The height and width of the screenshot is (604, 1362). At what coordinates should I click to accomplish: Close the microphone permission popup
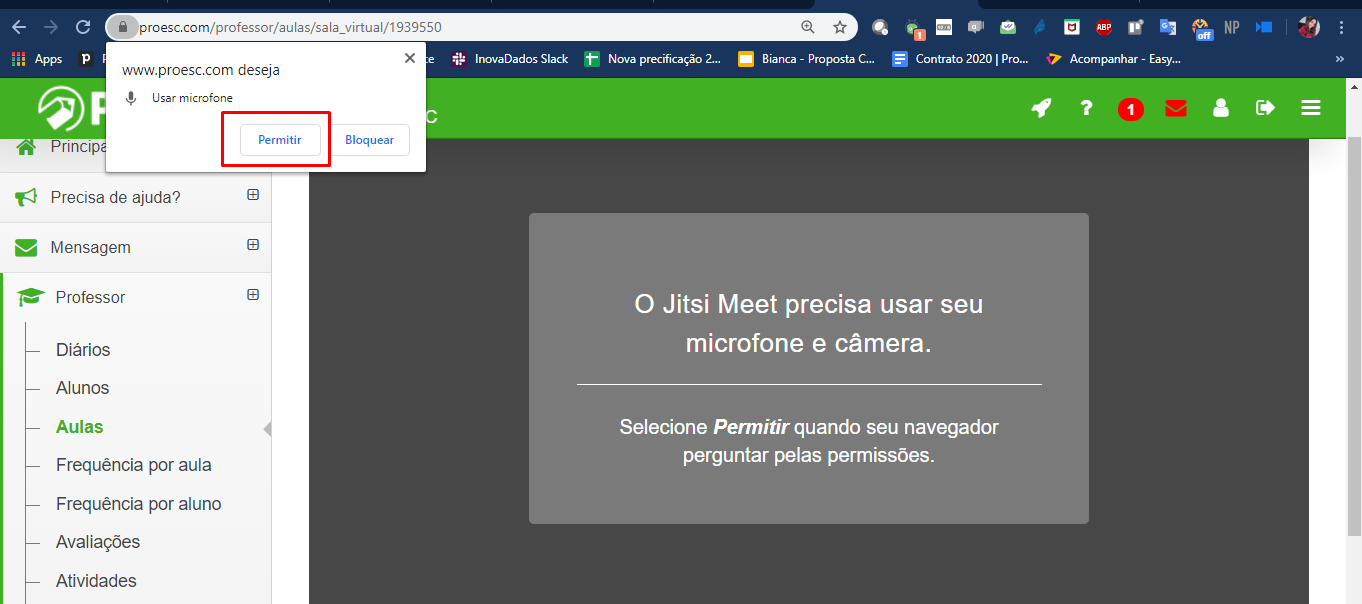pos(409,58)
